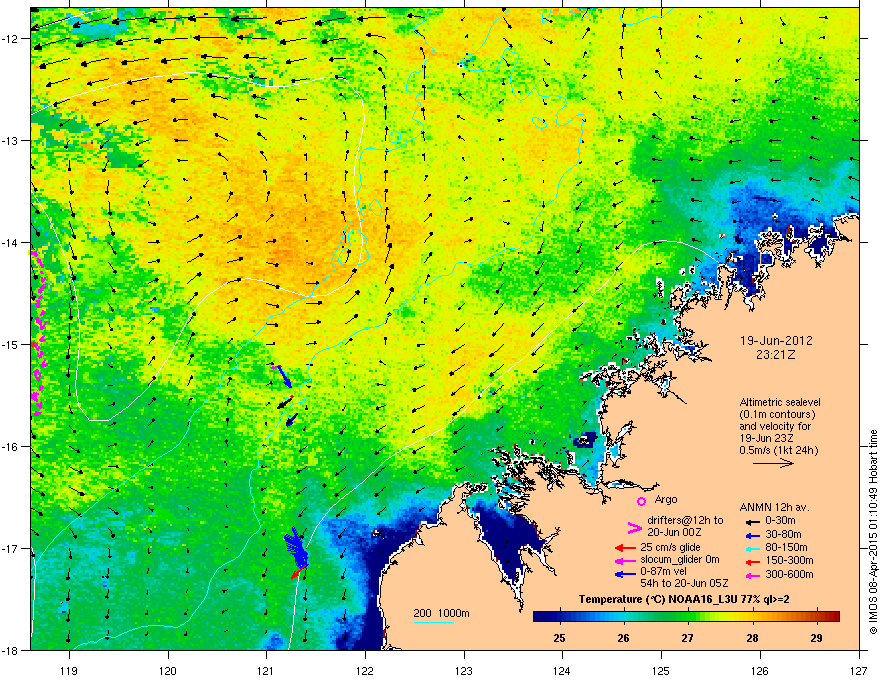The height and width of the screenshot is (680, 880).
Task: Click the '19-Jun 23Z' text
Action: 767,438
